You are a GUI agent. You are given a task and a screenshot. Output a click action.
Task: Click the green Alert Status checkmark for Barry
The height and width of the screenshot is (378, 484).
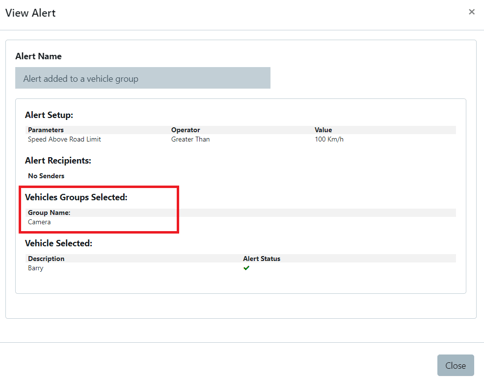pyautogui.click(x=246, y=268)
